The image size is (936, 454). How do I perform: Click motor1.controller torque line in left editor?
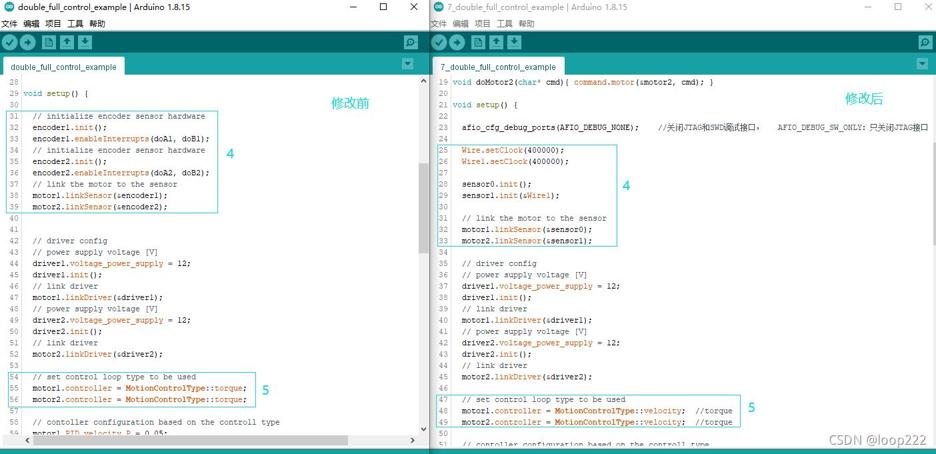[139, 388]
